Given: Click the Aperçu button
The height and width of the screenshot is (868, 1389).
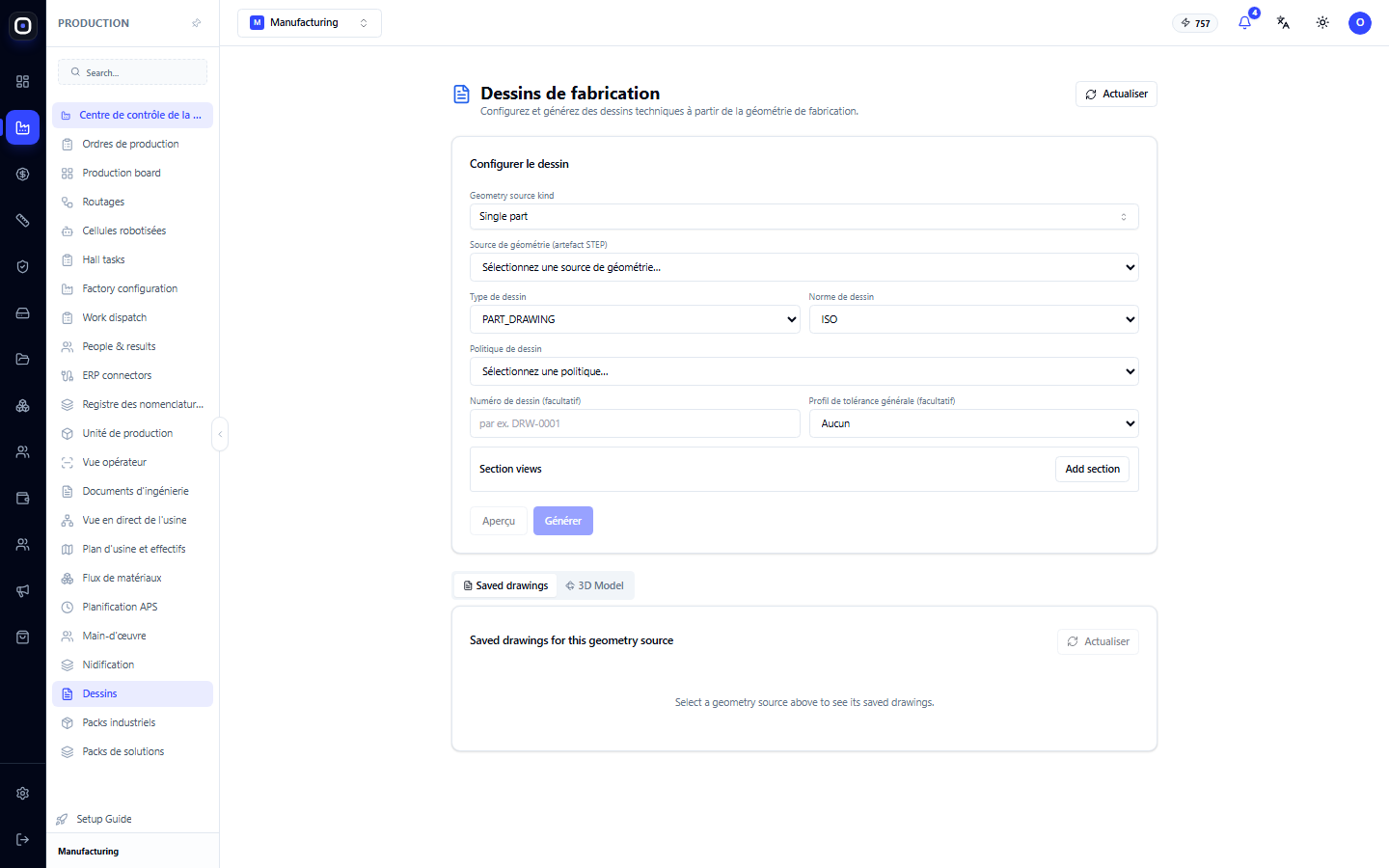Looking at the screenshot, I should tap(499, 521).
